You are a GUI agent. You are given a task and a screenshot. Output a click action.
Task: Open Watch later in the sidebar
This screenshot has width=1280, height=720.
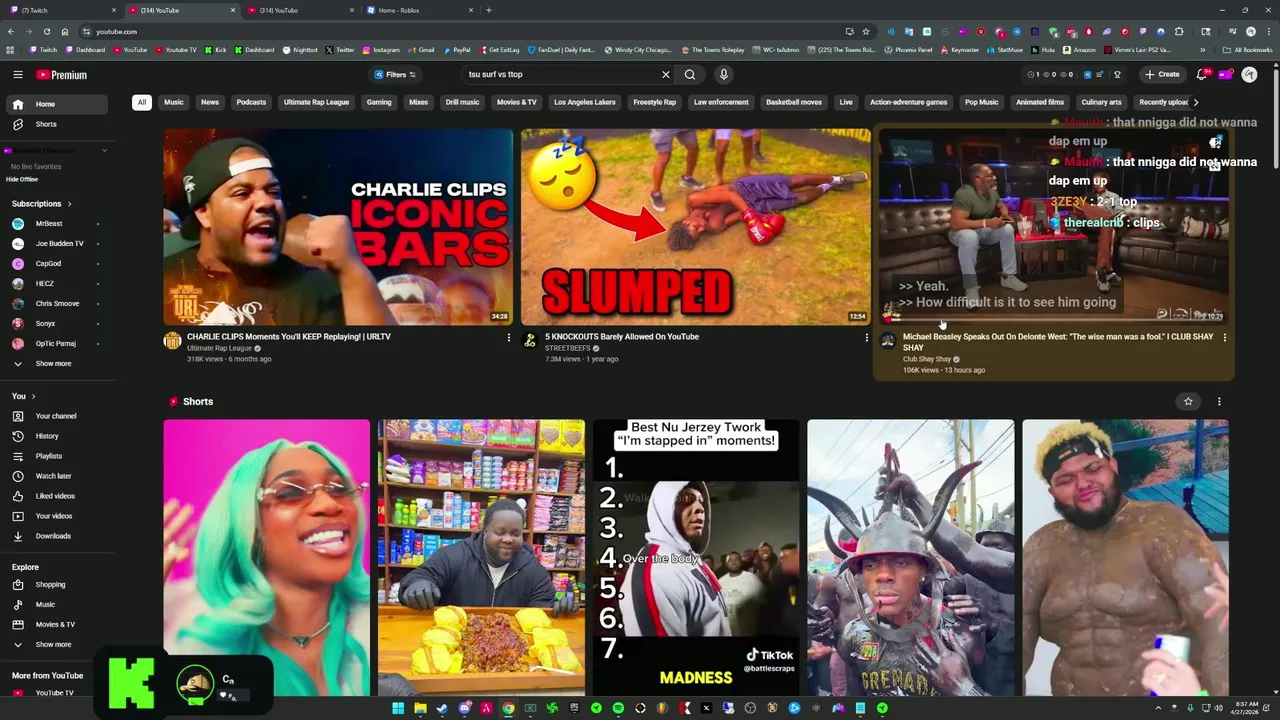(57, 476)
